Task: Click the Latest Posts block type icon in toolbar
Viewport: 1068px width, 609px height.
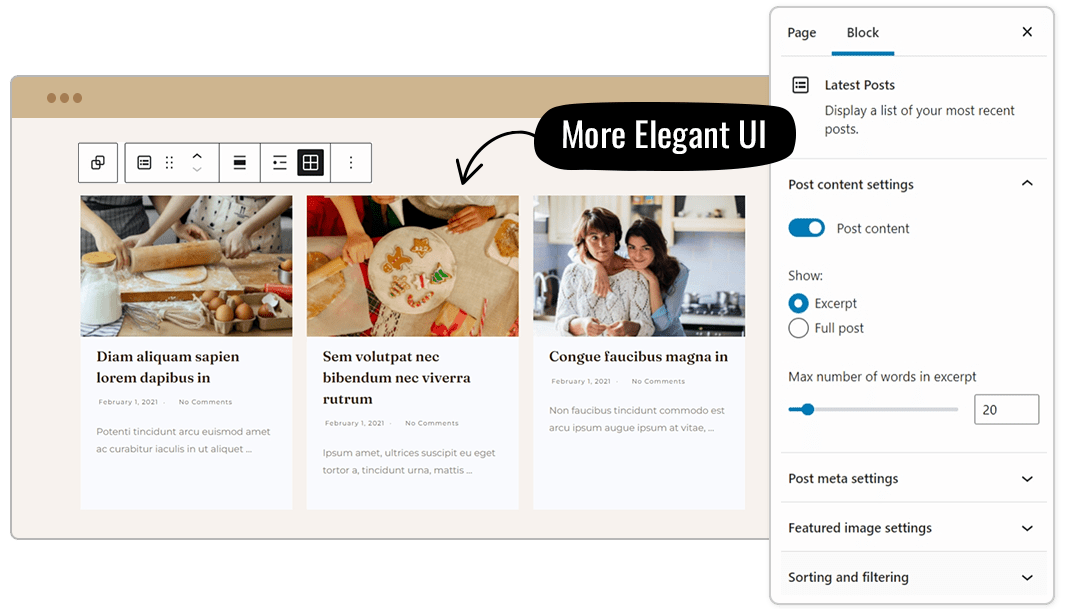Action: pos(144,163)
